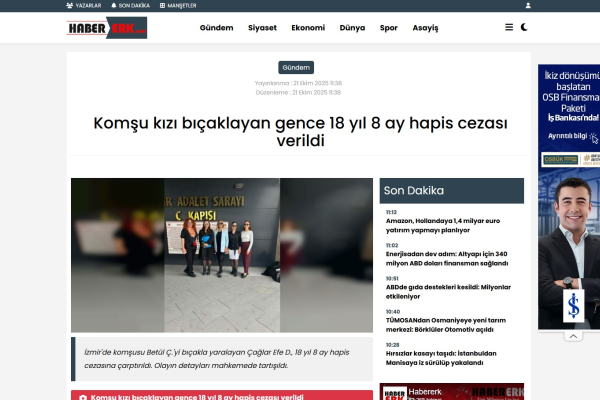The width and height of the screenshot is (600, 400).
Task: Open the courthouse article photo
Action: point(222,255)
